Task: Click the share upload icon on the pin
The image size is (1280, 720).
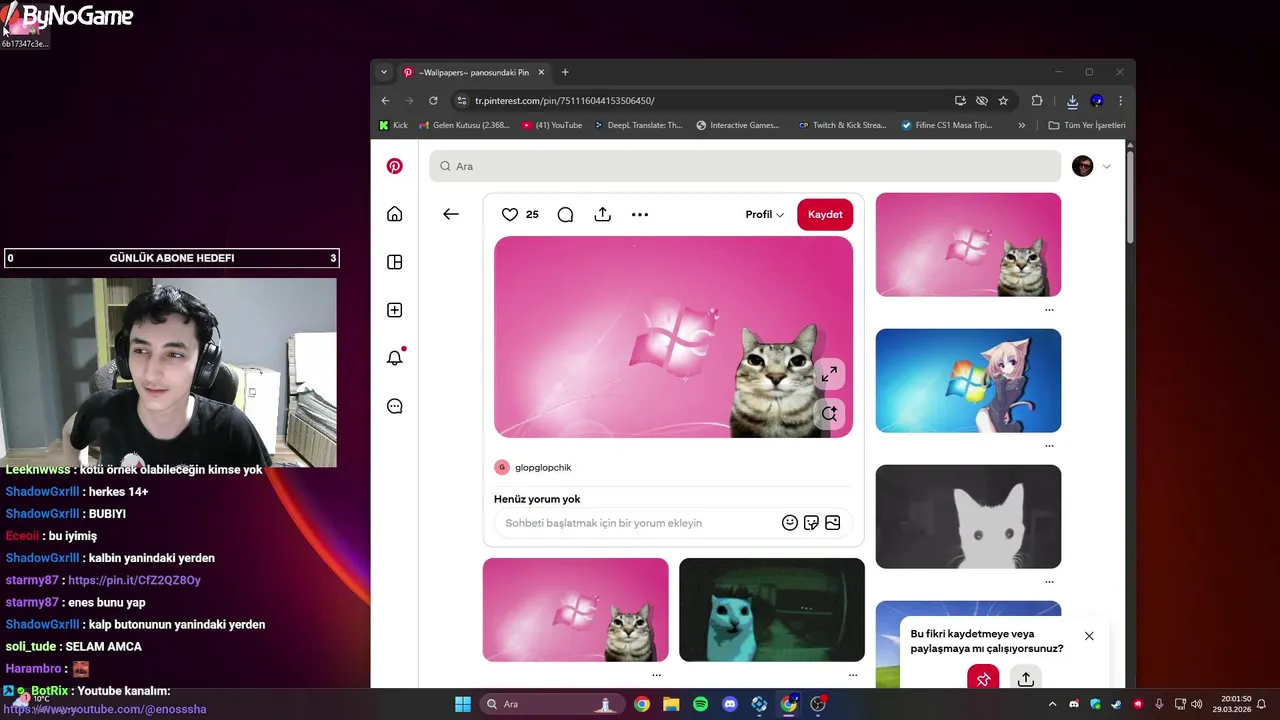Action: [602, 214]
